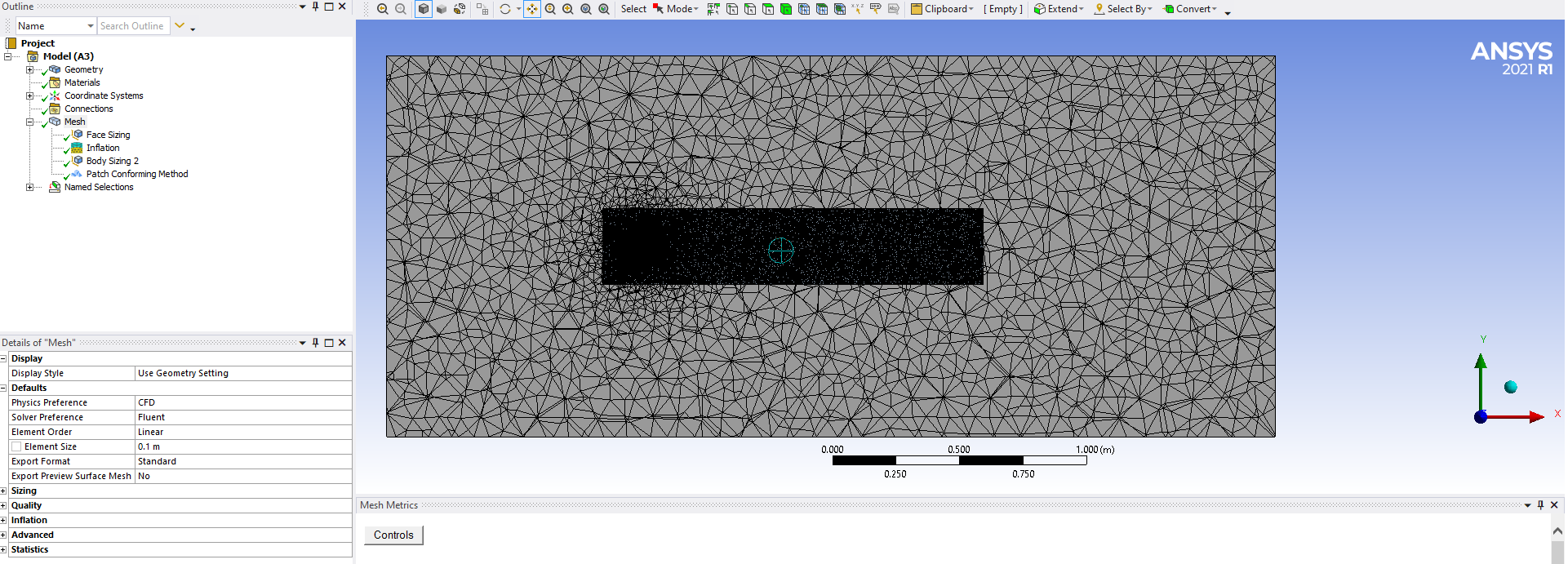
Task: Select the Pan tool in toolbar
Action: [x=532, y=9]
